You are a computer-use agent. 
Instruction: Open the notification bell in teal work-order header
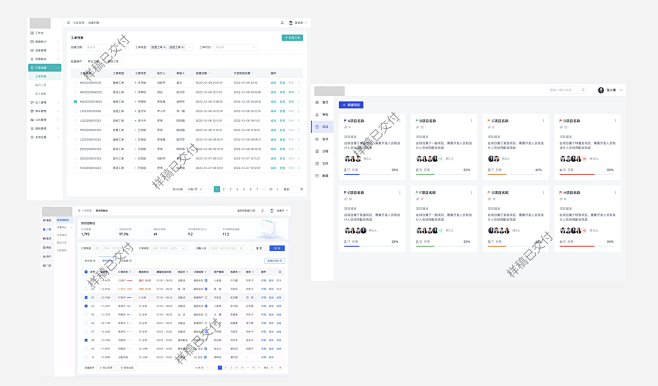282,23
